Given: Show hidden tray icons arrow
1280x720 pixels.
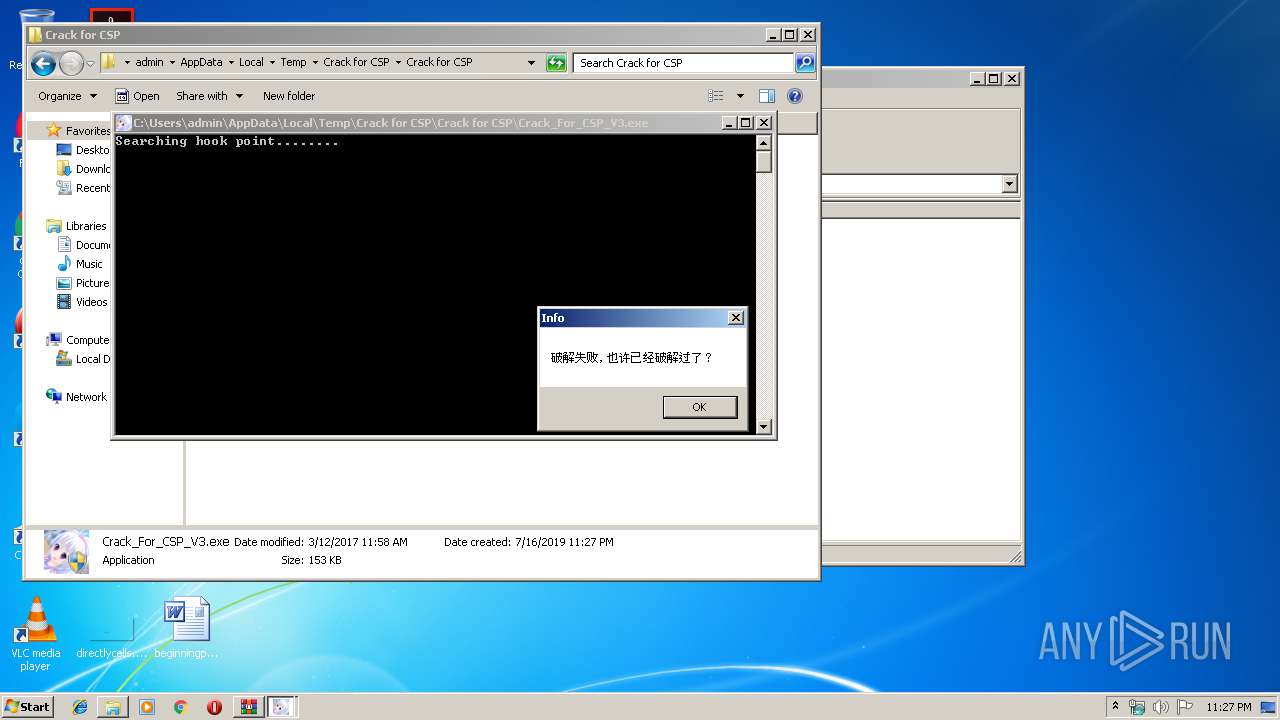Looking at the screenshot, I should [x=1116, y=707].
